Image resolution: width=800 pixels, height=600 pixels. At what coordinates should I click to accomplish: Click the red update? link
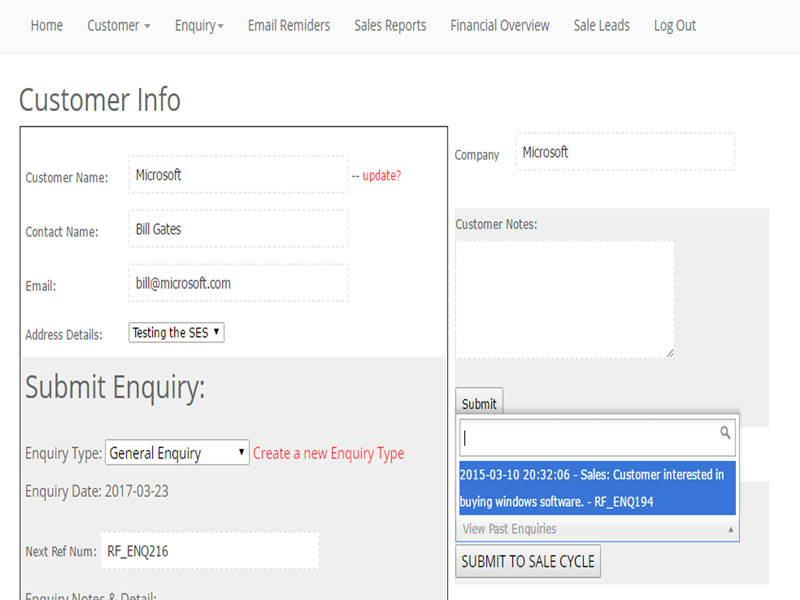point(382,175)
